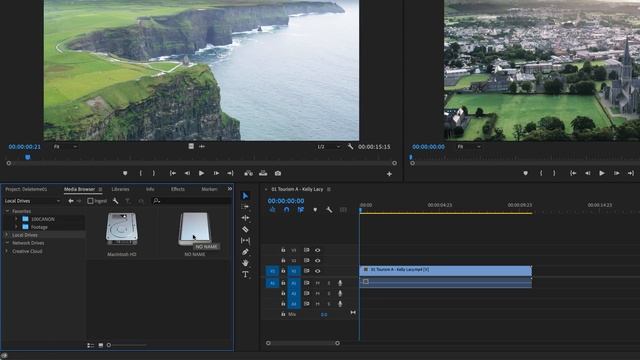Open the Project panel tab
640x360 pixels.
[x=26, y=189]
